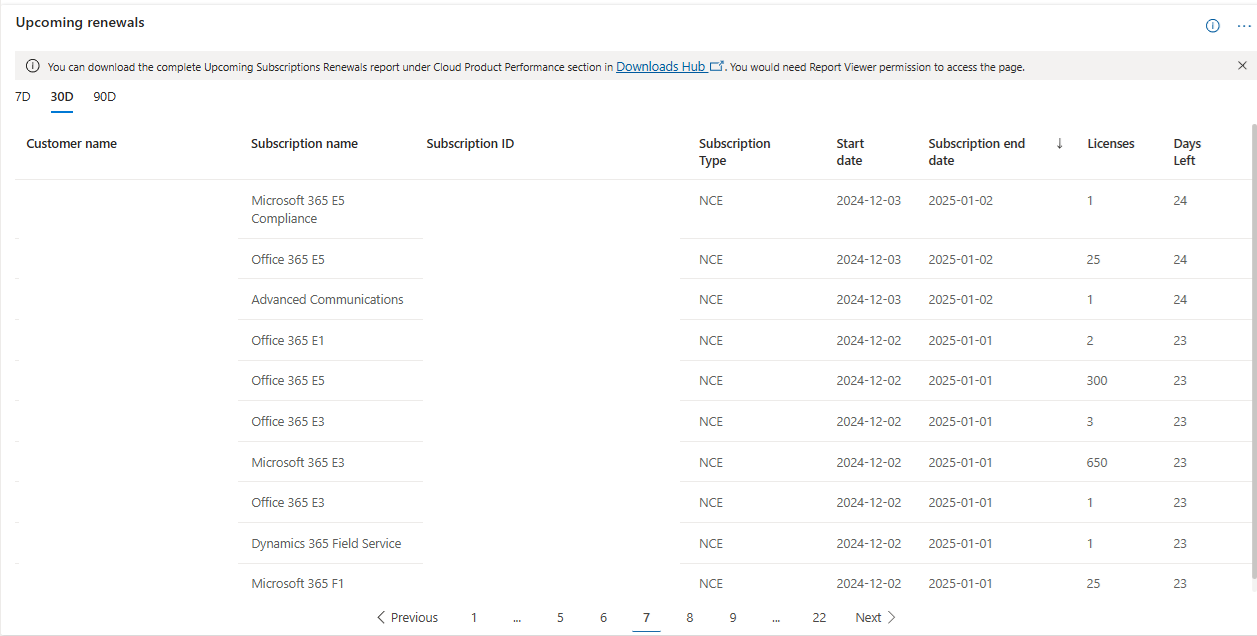Open page 5 of results
This screenshot has height=636, width=1257.
[x=560, y=618]
